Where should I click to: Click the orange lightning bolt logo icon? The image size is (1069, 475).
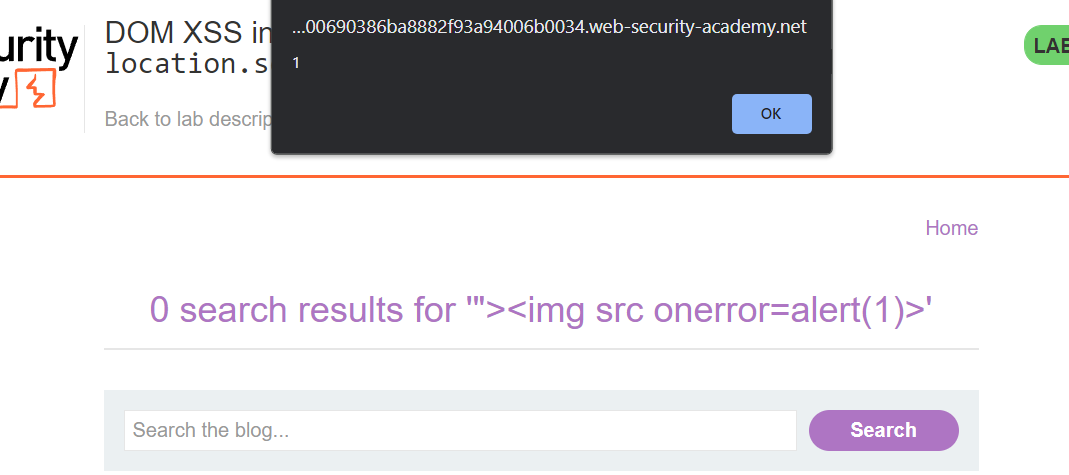tap(34, 90)
